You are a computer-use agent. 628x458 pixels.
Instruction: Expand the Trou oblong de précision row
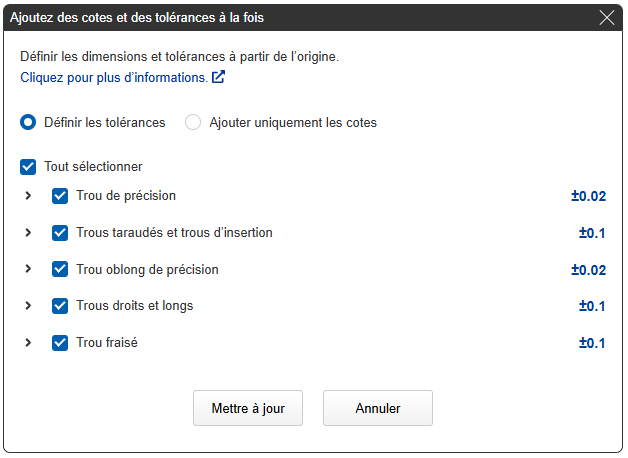29,270
